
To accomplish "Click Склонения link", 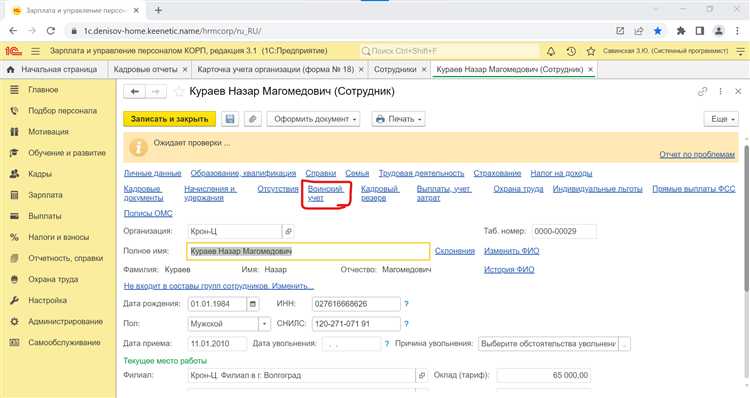I will [x=455, y=251].
